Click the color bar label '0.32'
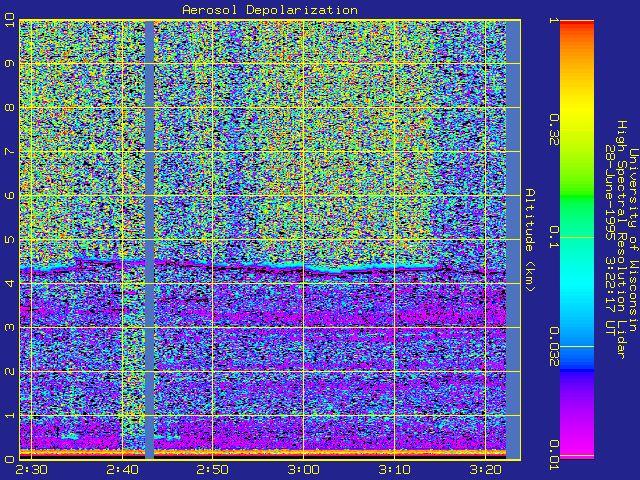Screen dimensions: 640x480 [553, 130]
